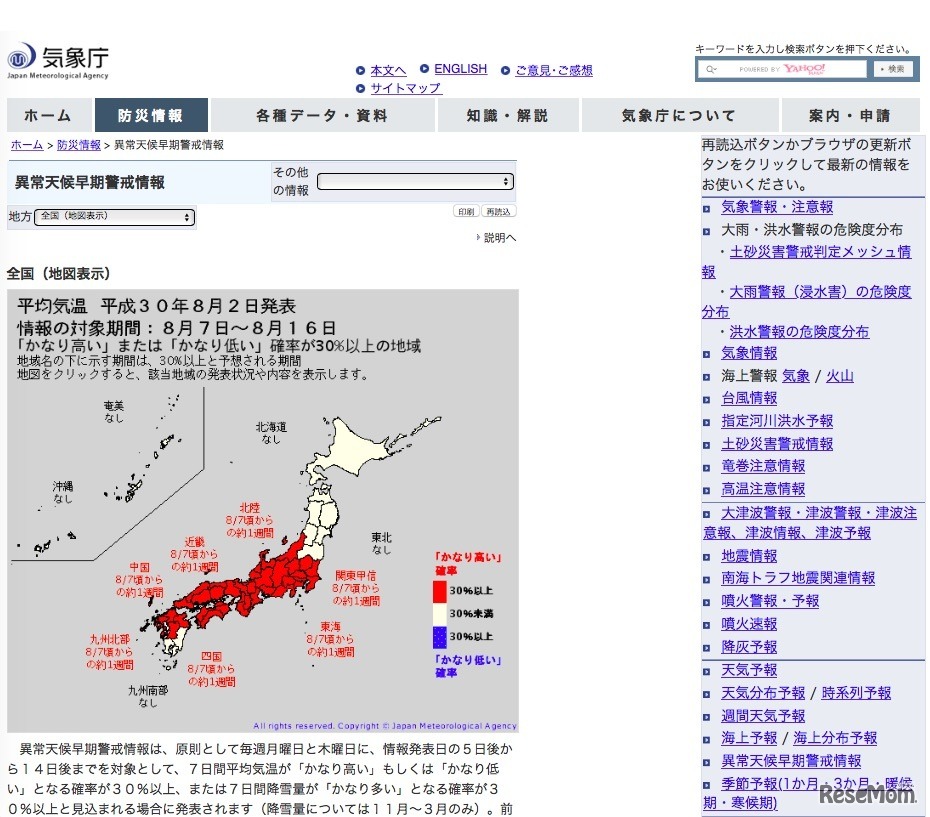Click the red 30%以上 legend swatch

[440, 591]
